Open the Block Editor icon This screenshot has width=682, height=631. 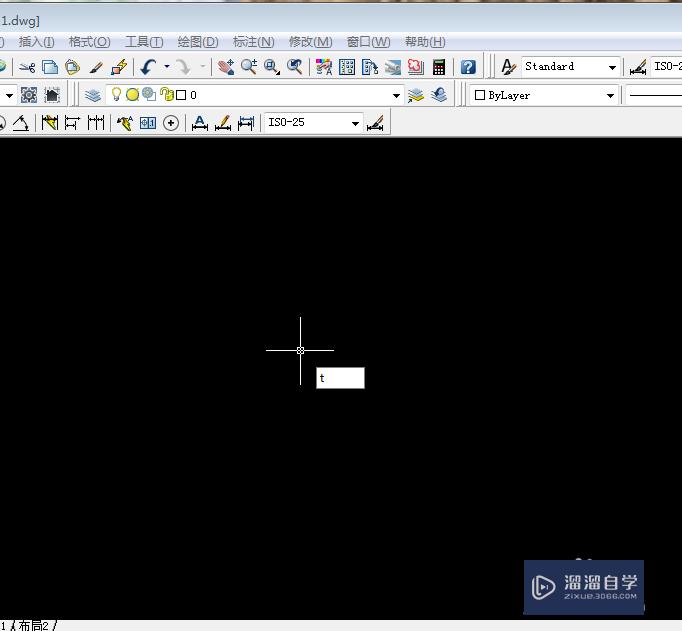click(119, 67)
